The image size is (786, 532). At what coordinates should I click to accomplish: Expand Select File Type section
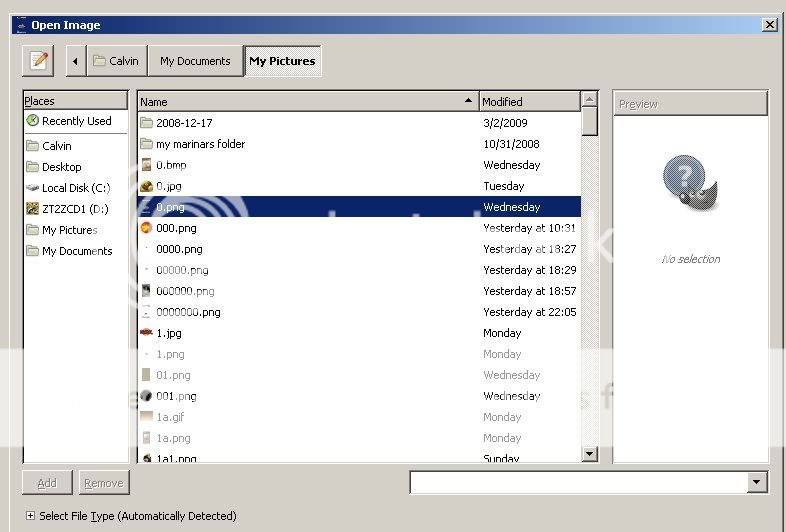pyautogui.click(x=30, y=516)
